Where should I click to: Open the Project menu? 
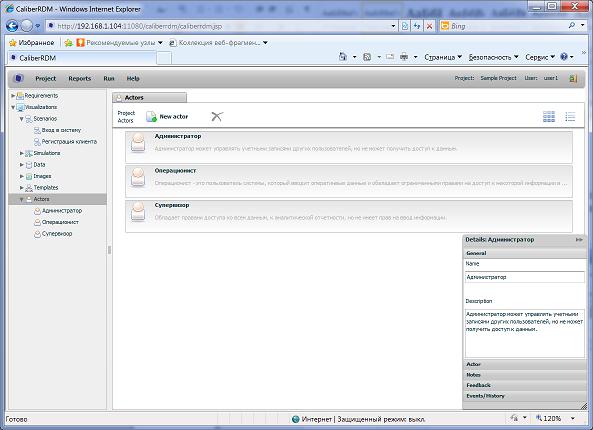pyautogui.click(x=46, y=78)
